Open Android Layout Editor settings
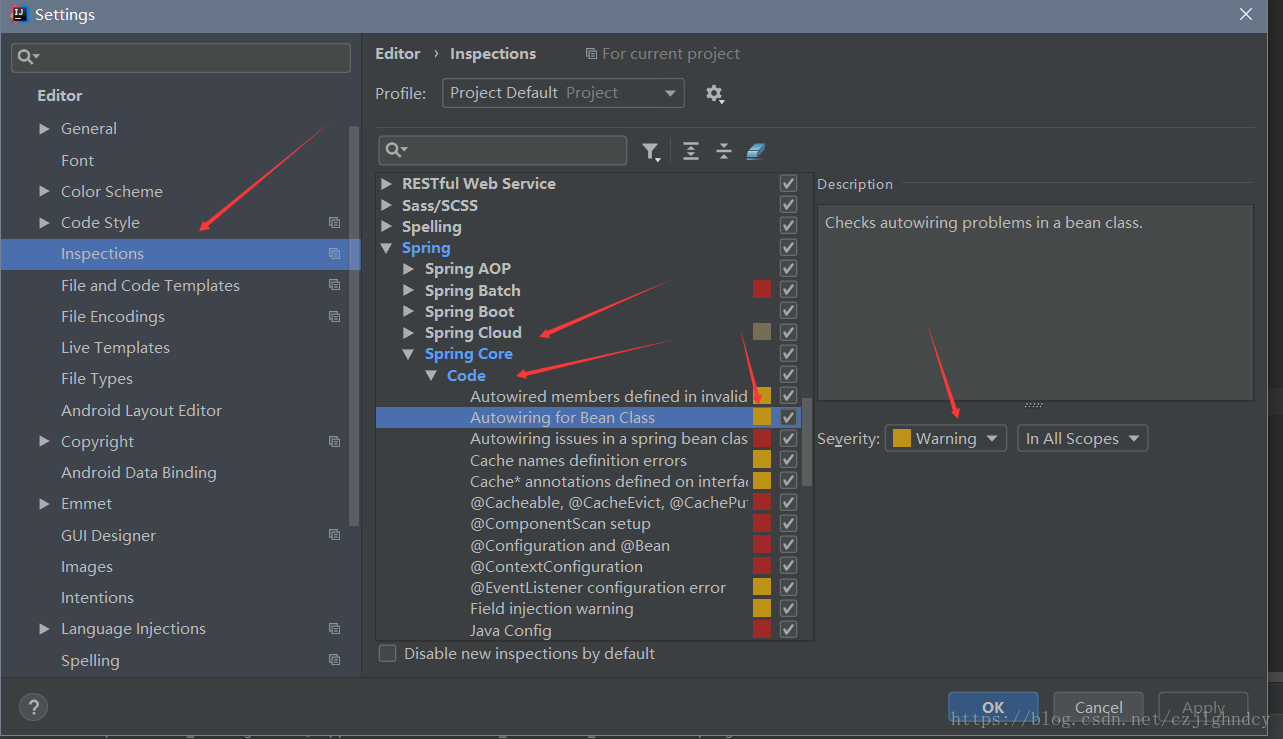The height and width of the screenshot is (739, 1283). pos(141,411)
